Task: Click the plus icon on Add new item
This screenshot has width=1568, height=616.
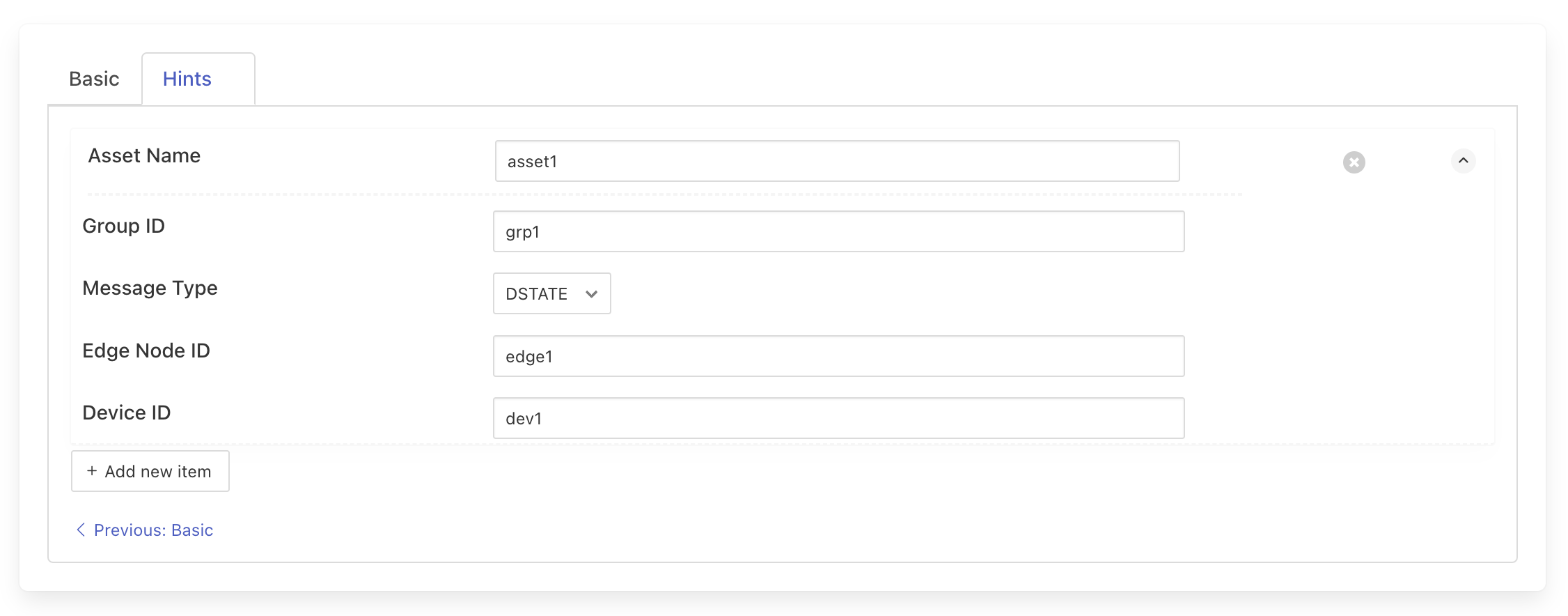Action: (x=91, y=471)
